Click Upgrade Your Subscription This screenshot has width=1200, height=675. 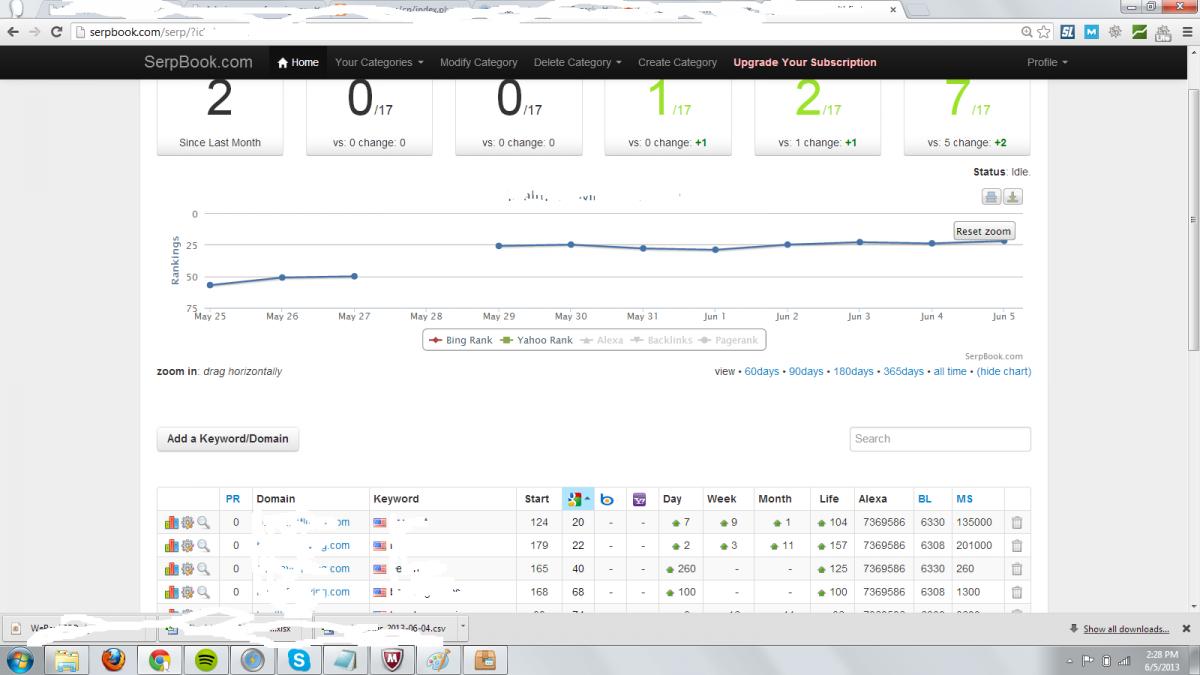coord(805,62)
